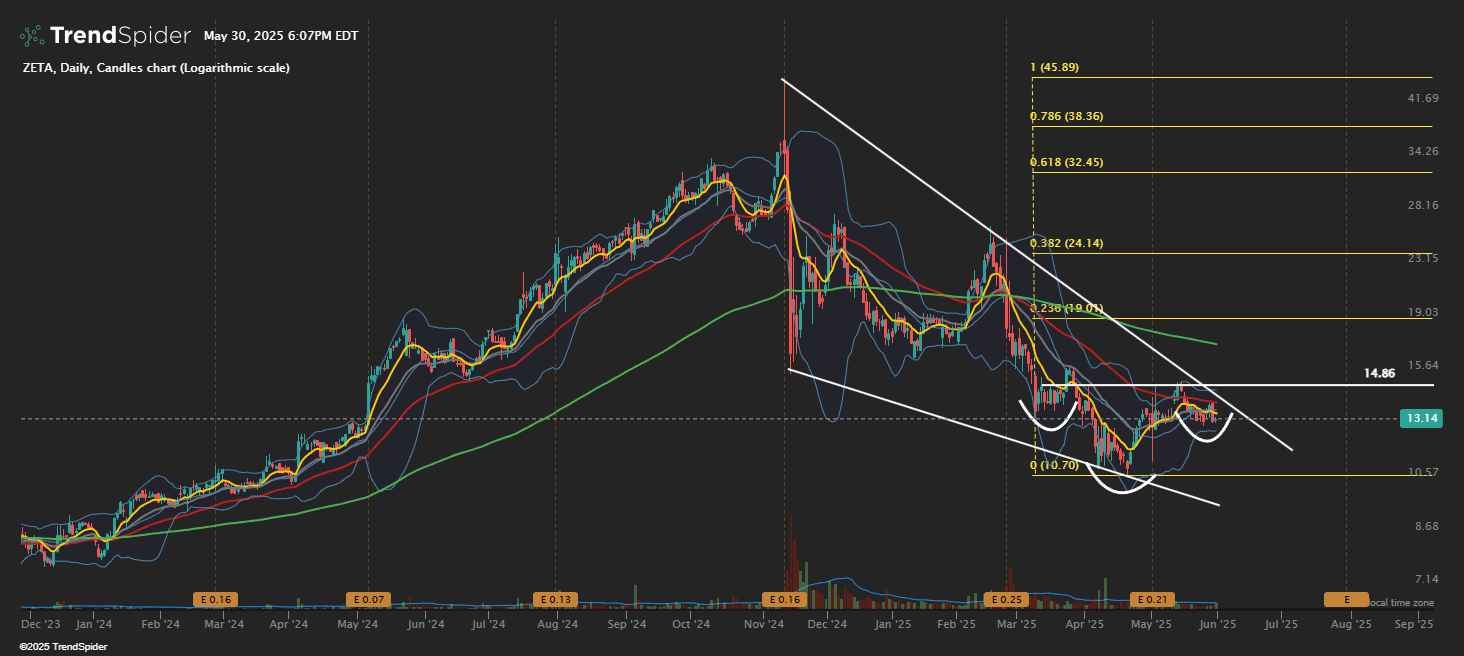Click the 0.786 (38.36) Fibonacci label
The width and height of the screenshot is (1464, 656).
tap(1066, 116)
